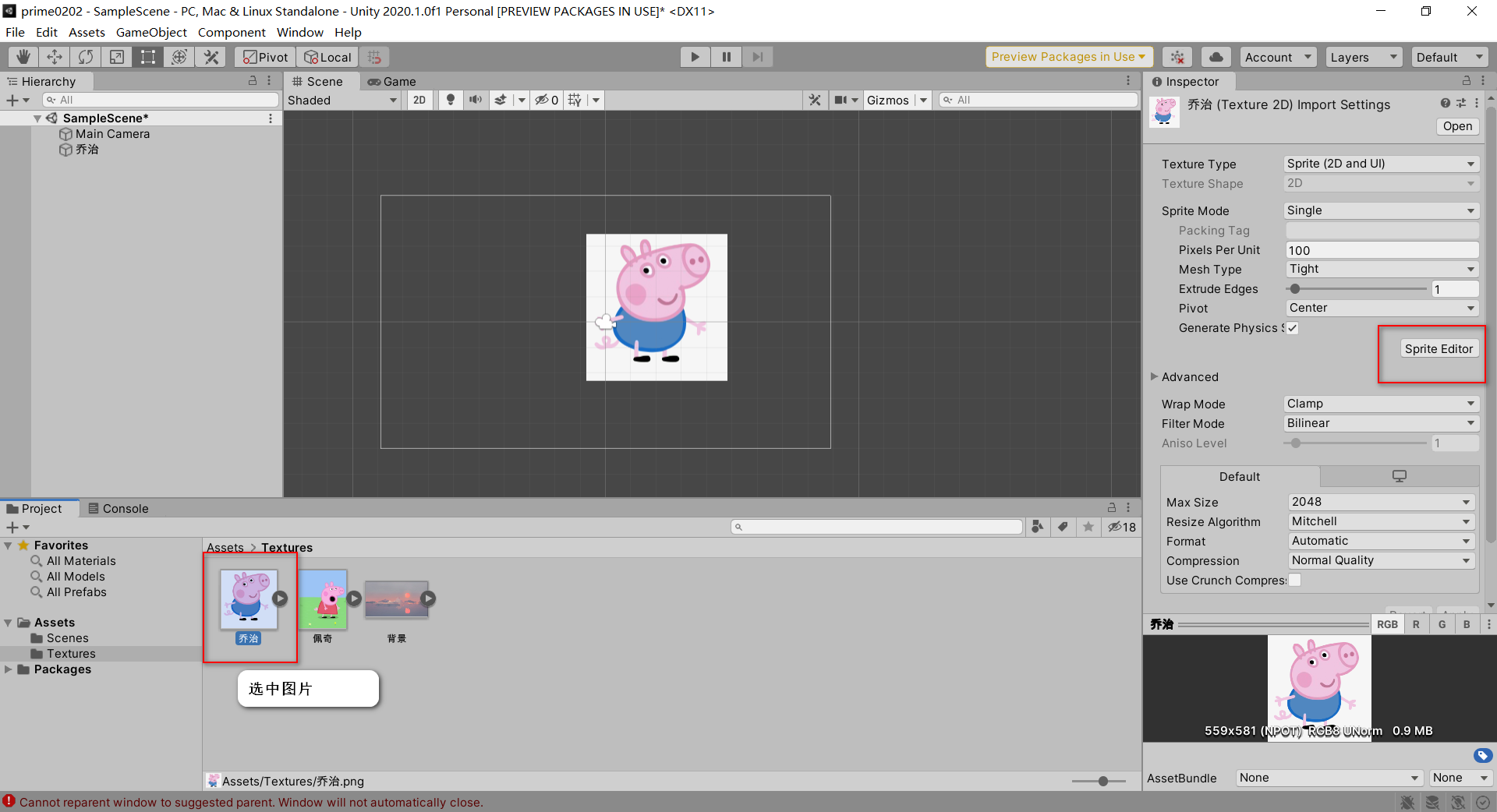Select the Transform tool
This screenshot has width=1497, height=812.
(179, 57)
